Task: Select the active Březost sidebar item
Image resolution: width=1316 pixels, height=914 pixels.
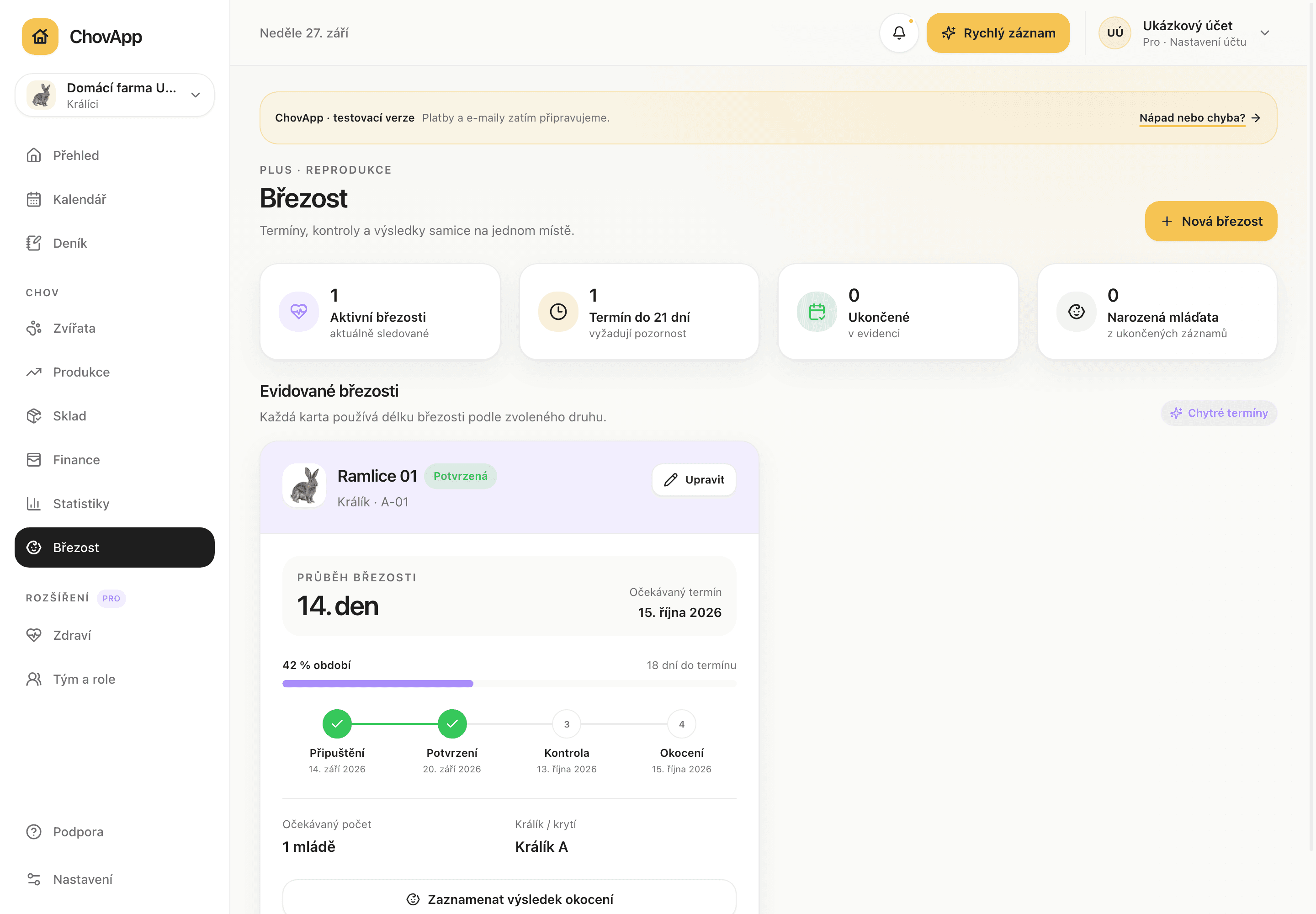Action: [115, 547]
